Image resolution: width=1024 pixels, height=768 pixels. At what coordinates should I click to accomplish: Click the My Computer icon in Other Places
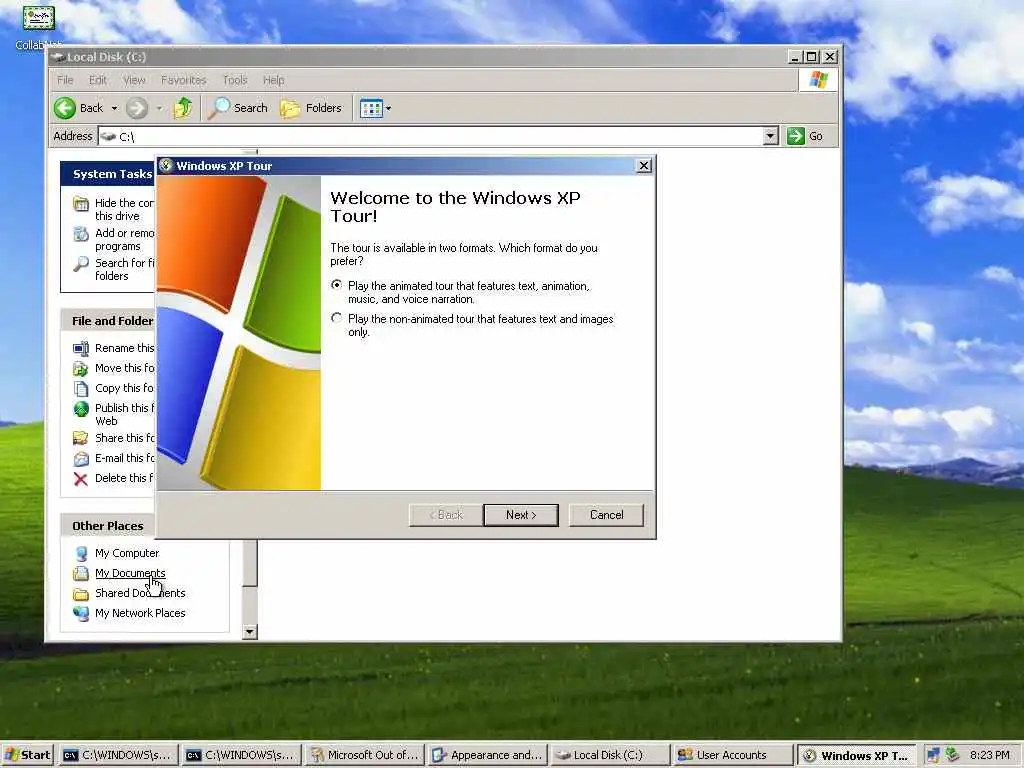(x=81, y=554)
